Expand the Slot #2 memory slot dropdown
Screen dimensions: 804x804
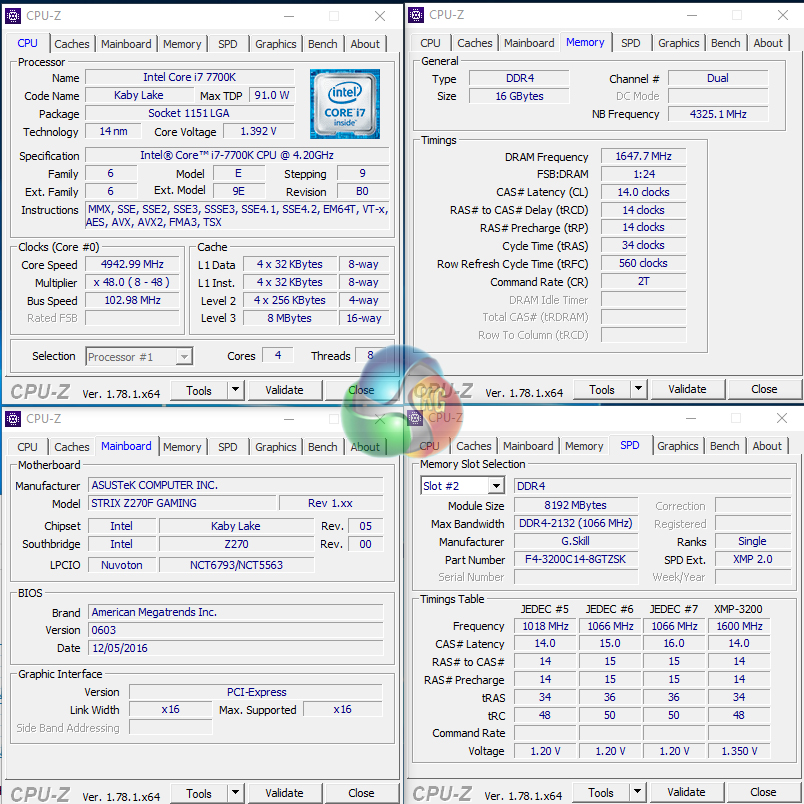tap(495, 486)
